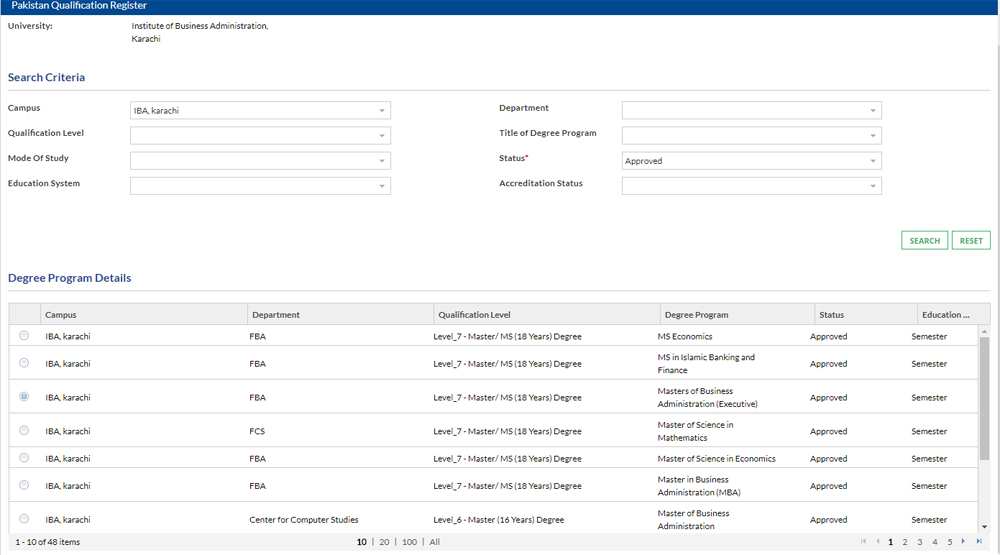Screen dimensions: 1000x555
Task: Go to previous page arrow
Action: [x=878, y=542]
